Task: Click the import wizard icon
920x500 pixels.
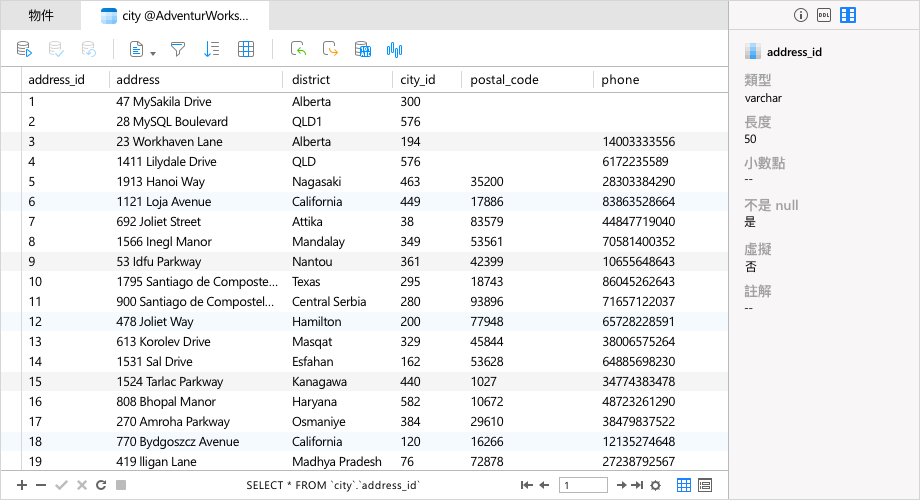Action: (299, 49)
